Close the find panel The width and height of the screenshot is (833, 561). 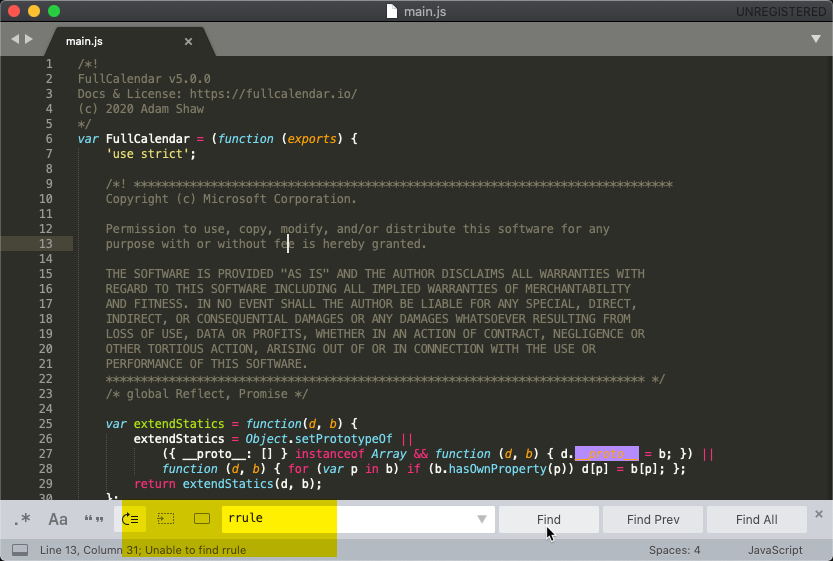tap(819, 514)
